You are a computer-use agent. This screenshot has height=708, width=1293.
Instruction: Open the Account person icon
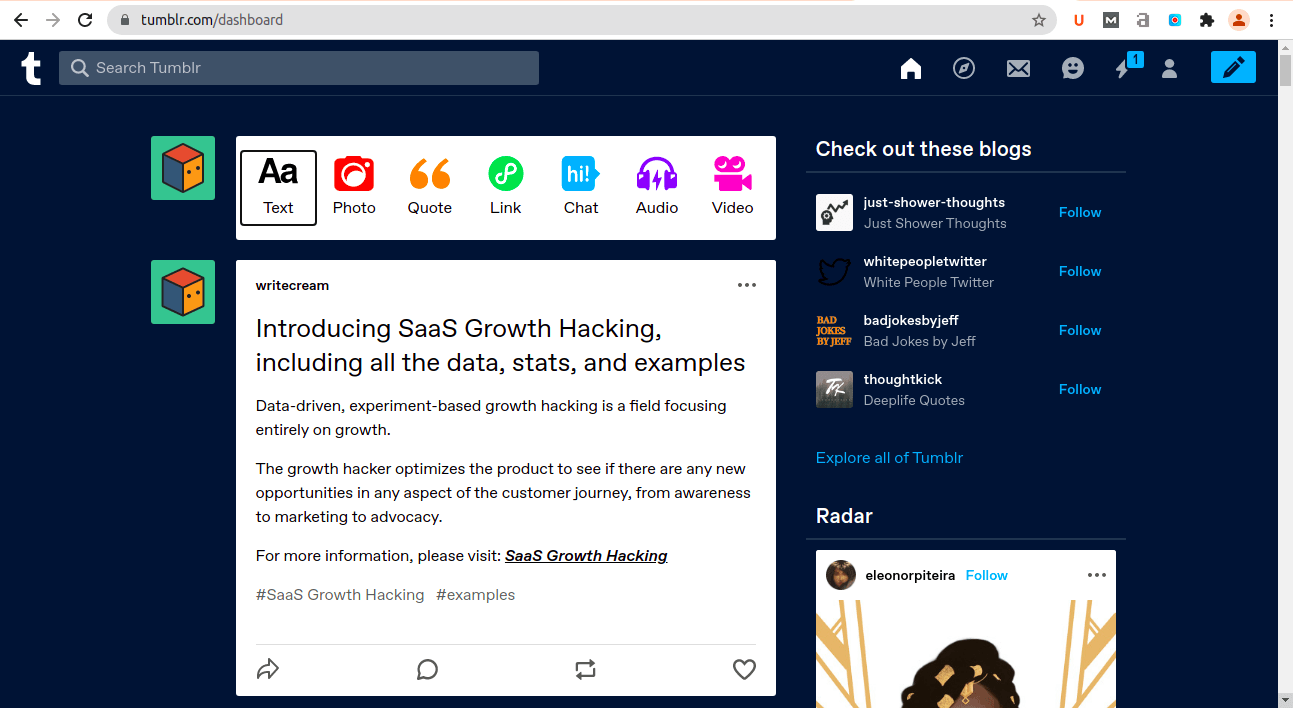click(1169, 68)
